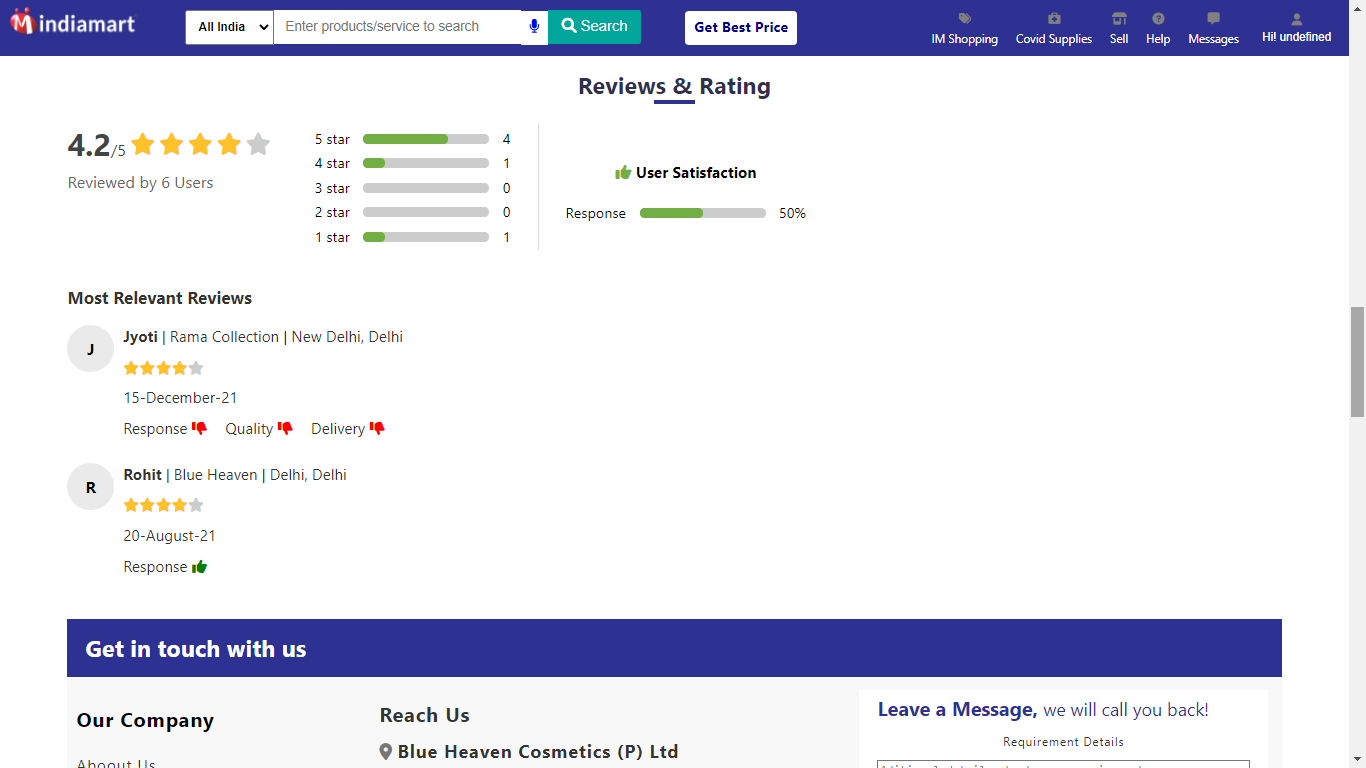The width and height of the screenshot is (1366, 768).
Task: Click thumbs-down icon next to Quality
Action: 285,429
